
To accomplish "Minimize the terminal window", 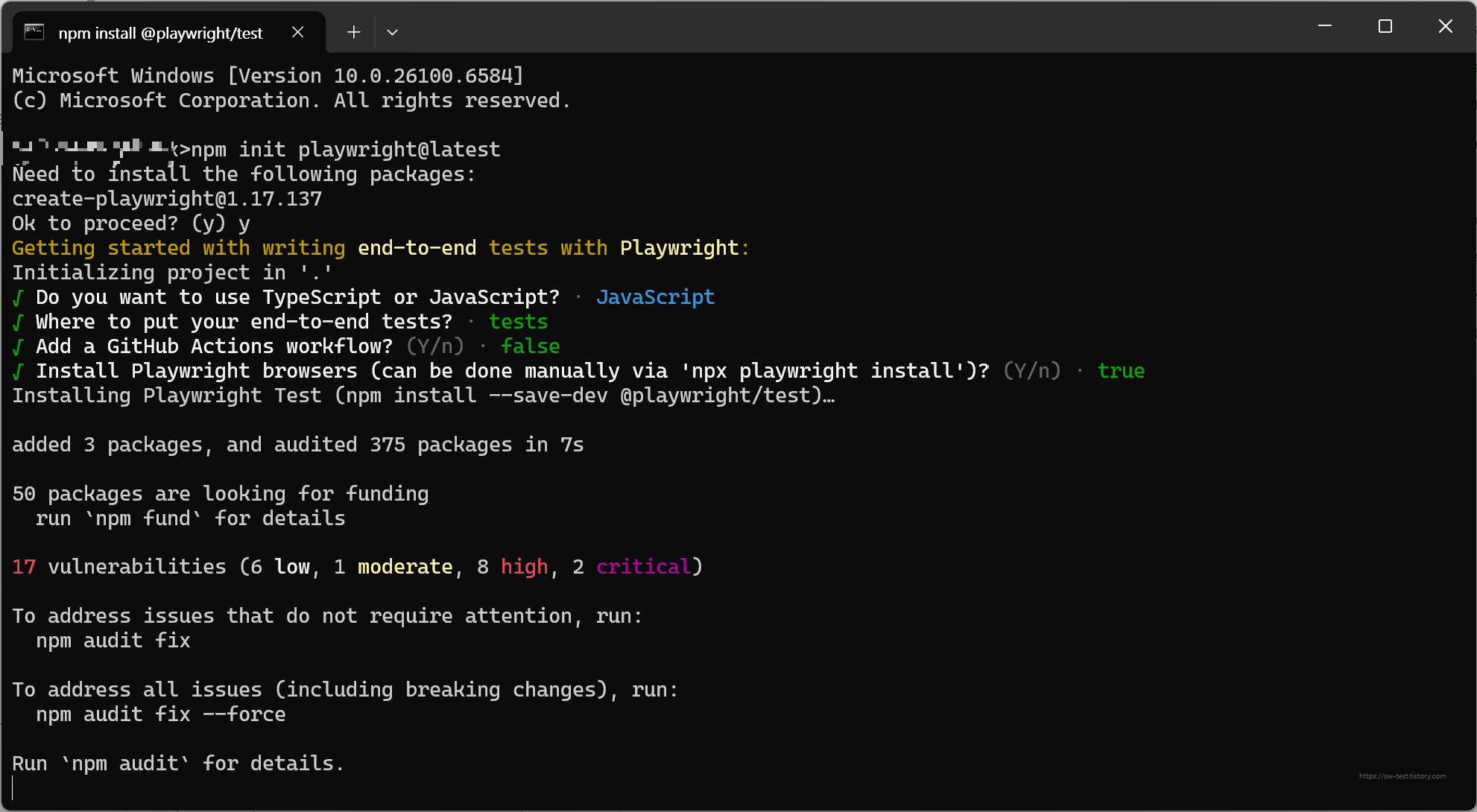I will coord(1325,26).
